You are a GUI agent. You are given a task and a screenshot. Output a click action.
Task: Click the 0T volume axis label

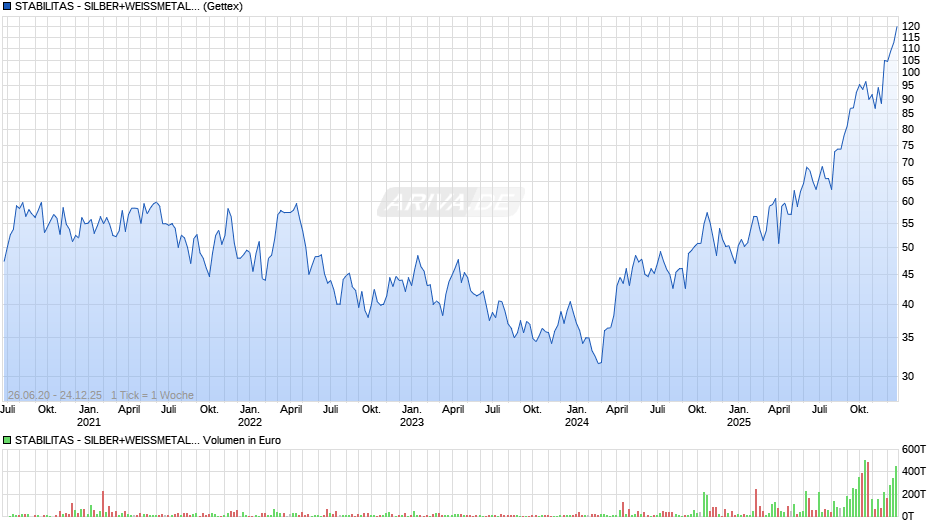click(908, 516)
